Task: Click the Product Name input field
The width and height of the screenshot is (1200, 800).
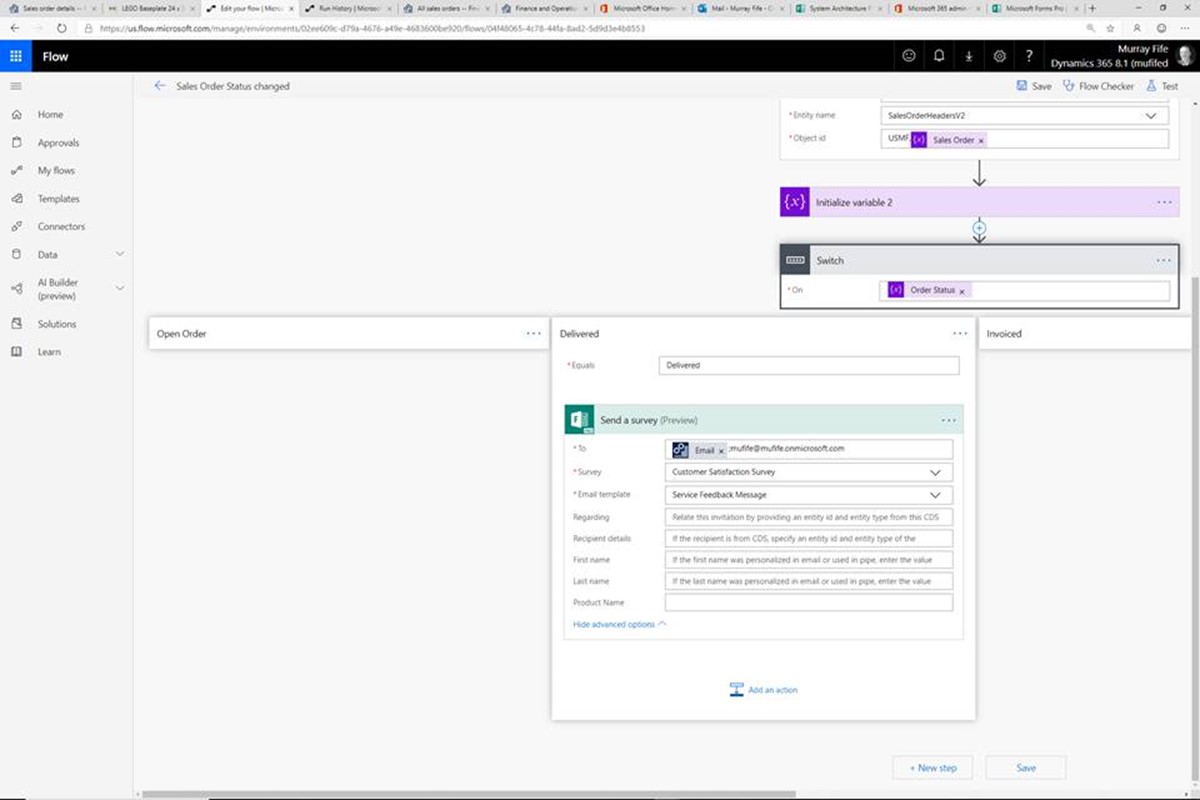Action: coord(808,603)
